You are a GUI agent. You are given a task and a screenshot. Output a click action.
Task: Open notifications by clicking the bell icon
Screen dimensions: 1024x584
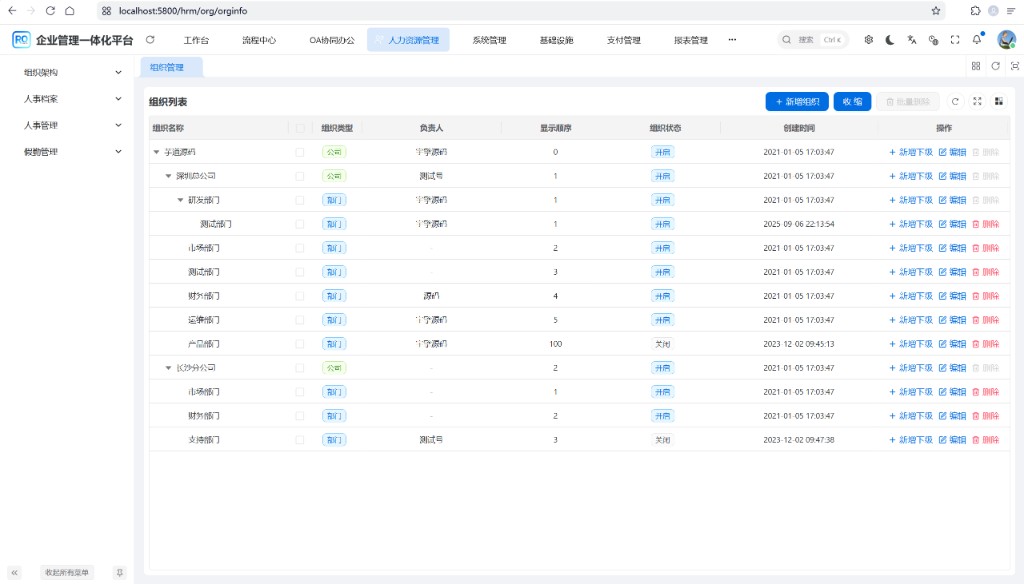pos(976,40)
